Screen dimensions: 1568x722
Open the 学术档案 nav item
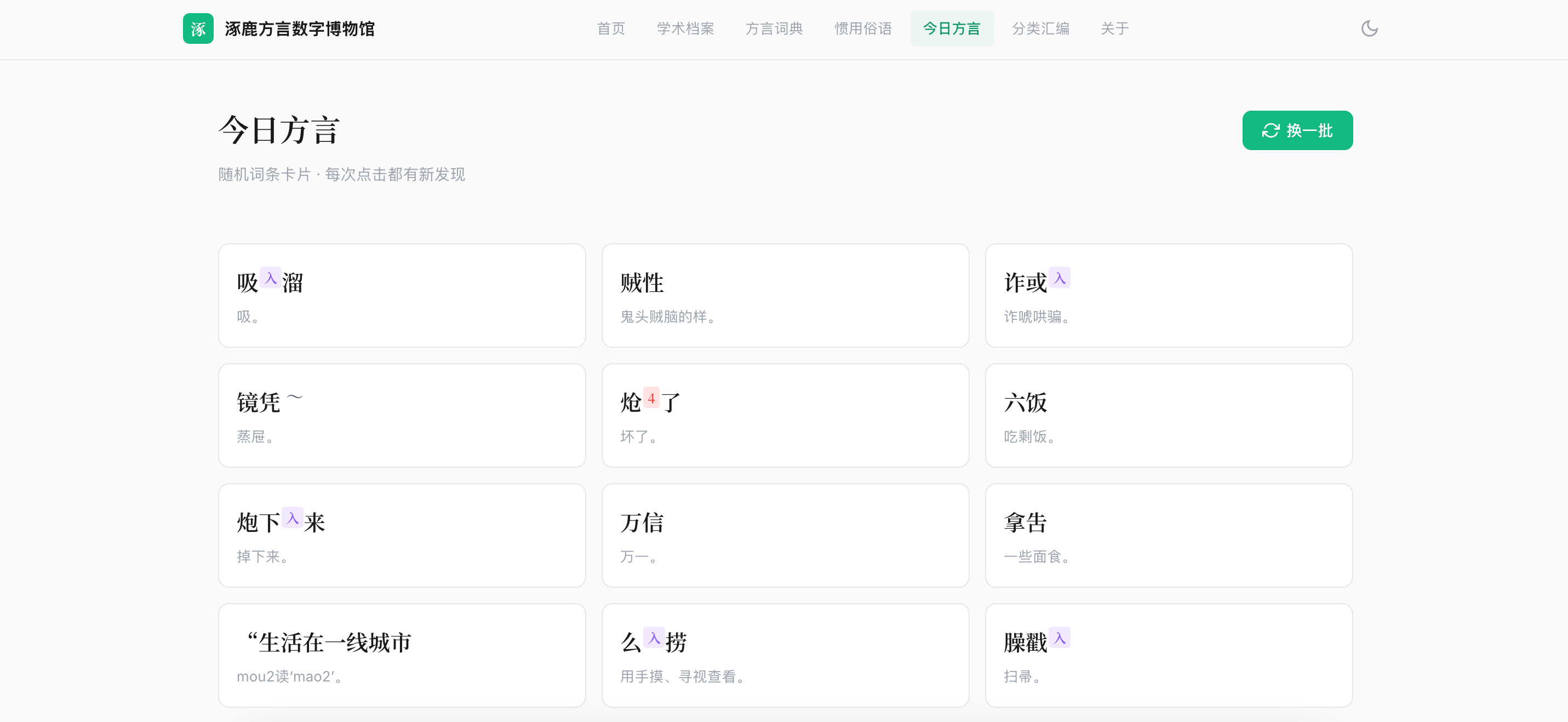tap(685, 28)
